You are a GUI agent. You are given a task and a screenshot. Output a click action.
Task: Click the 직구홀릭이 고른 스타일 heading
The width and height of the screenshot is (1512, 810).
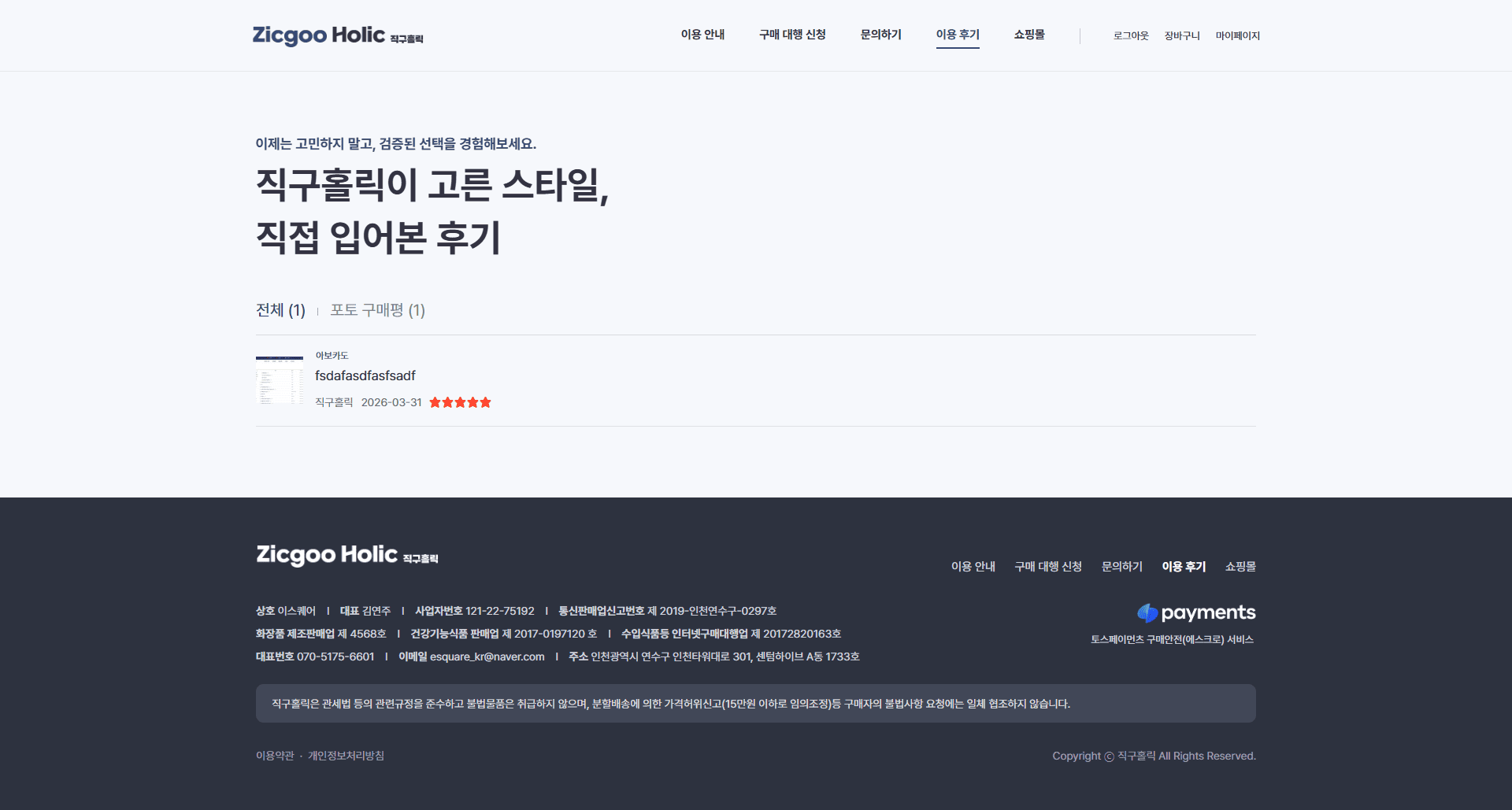[432, 185]
